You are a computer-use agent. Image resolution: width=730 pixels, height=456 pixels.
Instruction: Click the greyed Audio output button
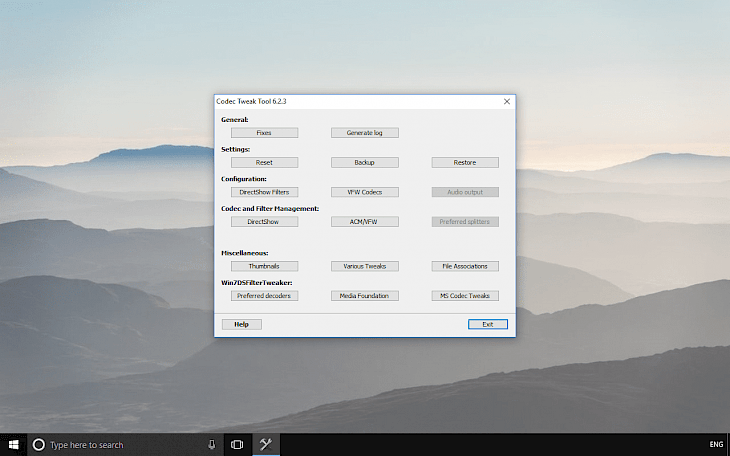[x=465, y=192]
